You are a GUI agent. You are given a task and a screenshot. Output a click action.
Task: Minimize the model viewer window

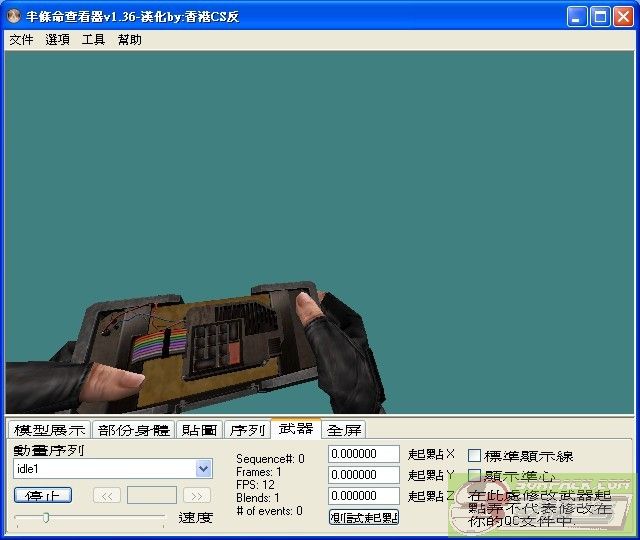pyautogui.click(x=576, y=16)
